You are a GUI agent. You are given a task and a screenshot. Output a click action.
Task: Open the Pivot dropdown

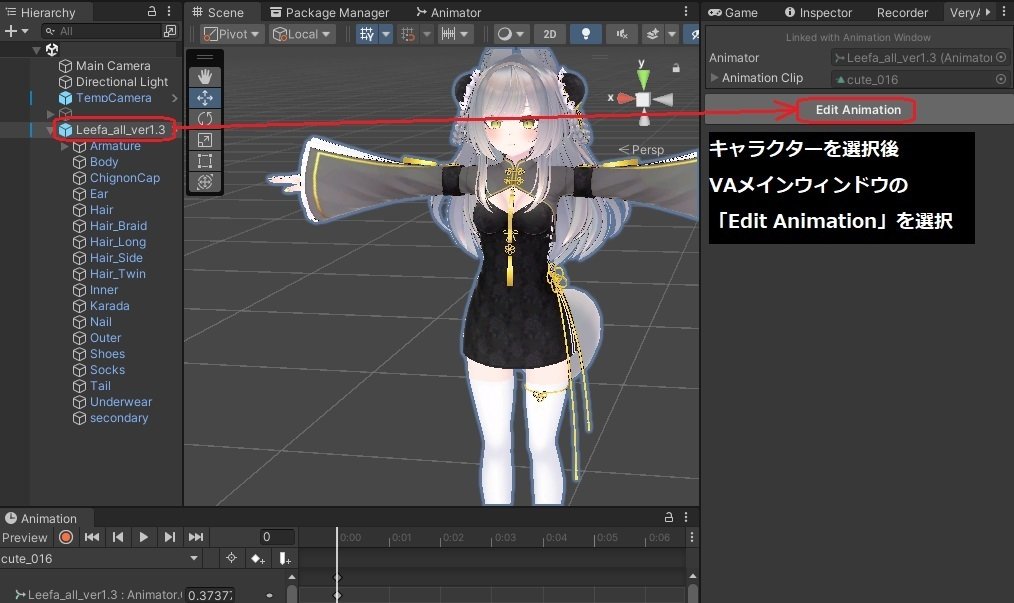[x=232, y=34]
